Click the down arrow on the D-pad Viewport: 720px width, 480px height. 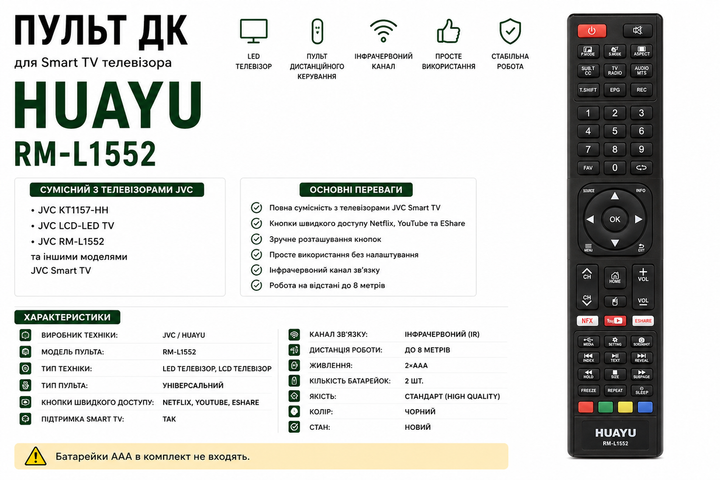(x=614, y=243)
